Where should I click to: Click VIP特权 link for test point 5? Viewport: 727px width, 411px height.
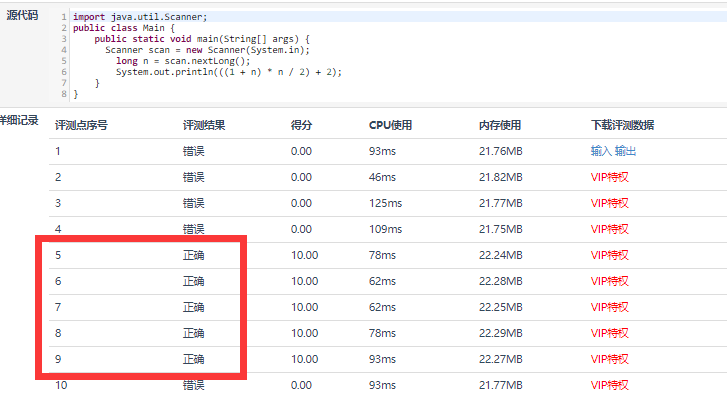[610, 255]
